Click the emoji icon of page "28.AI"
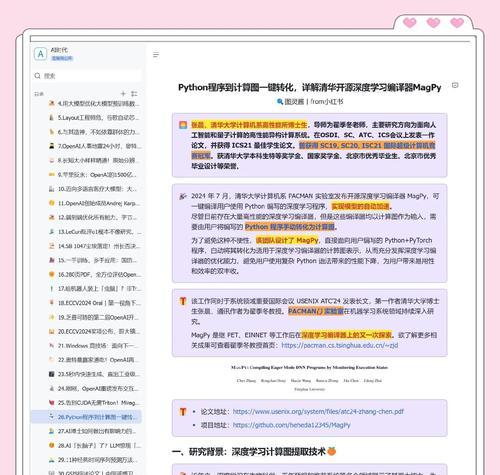Image resolution: width=500 pixels, height=475 pixels. coord(52,446)
